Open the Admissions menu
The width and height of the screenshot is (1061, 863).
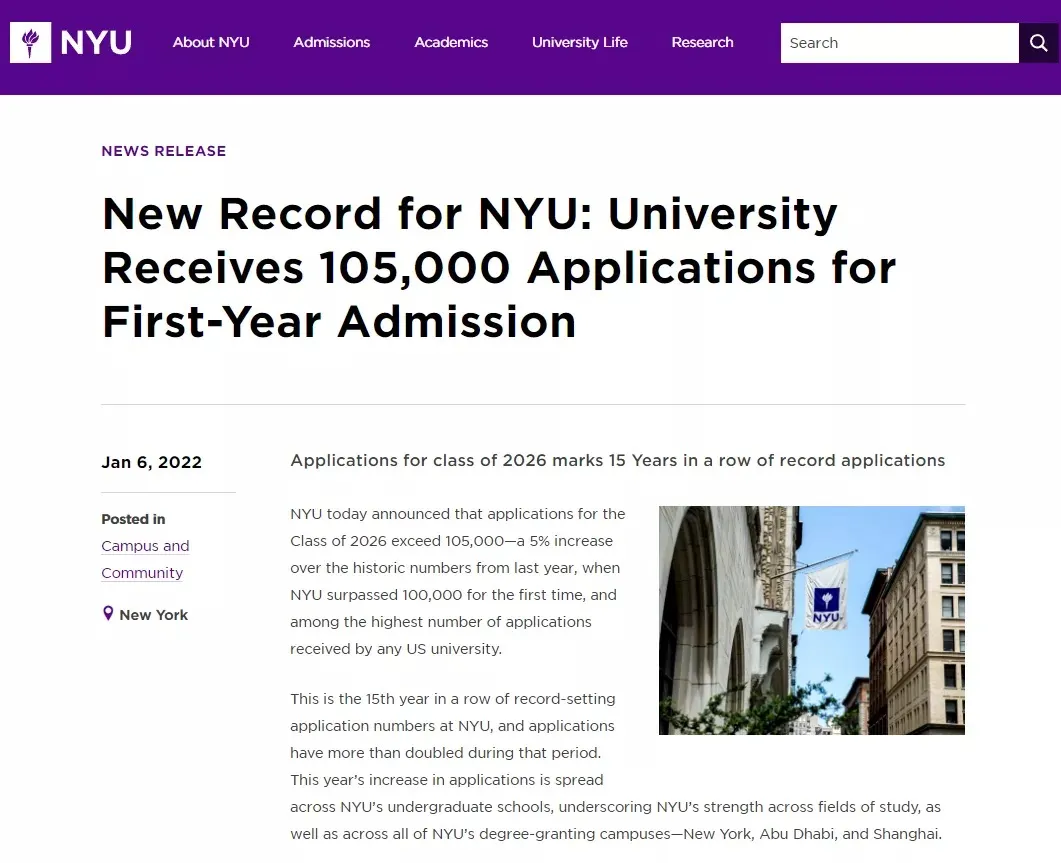coord(332,42)
